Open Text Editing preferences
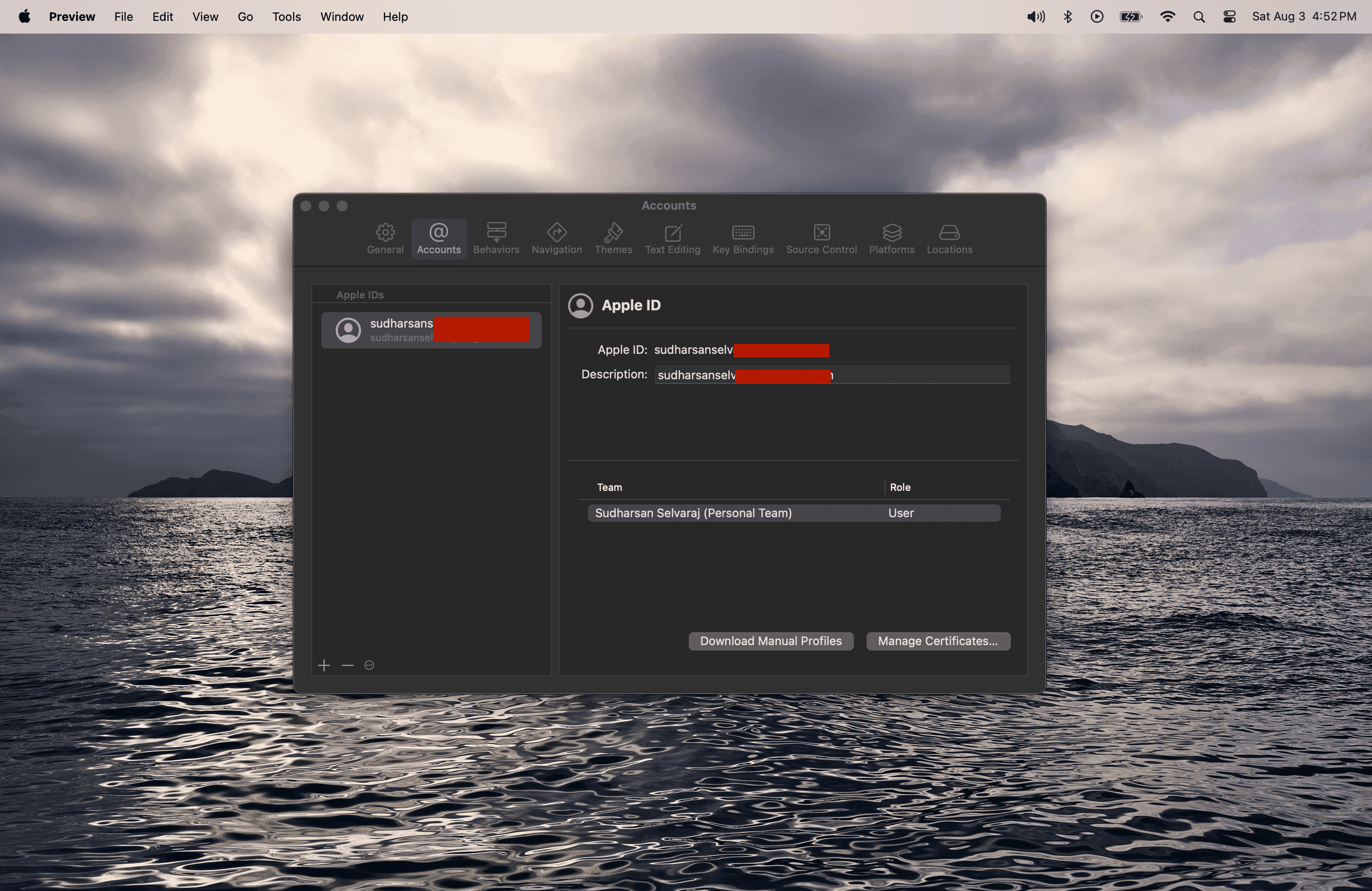This screenshot has width=1372, height=891. 672,238
